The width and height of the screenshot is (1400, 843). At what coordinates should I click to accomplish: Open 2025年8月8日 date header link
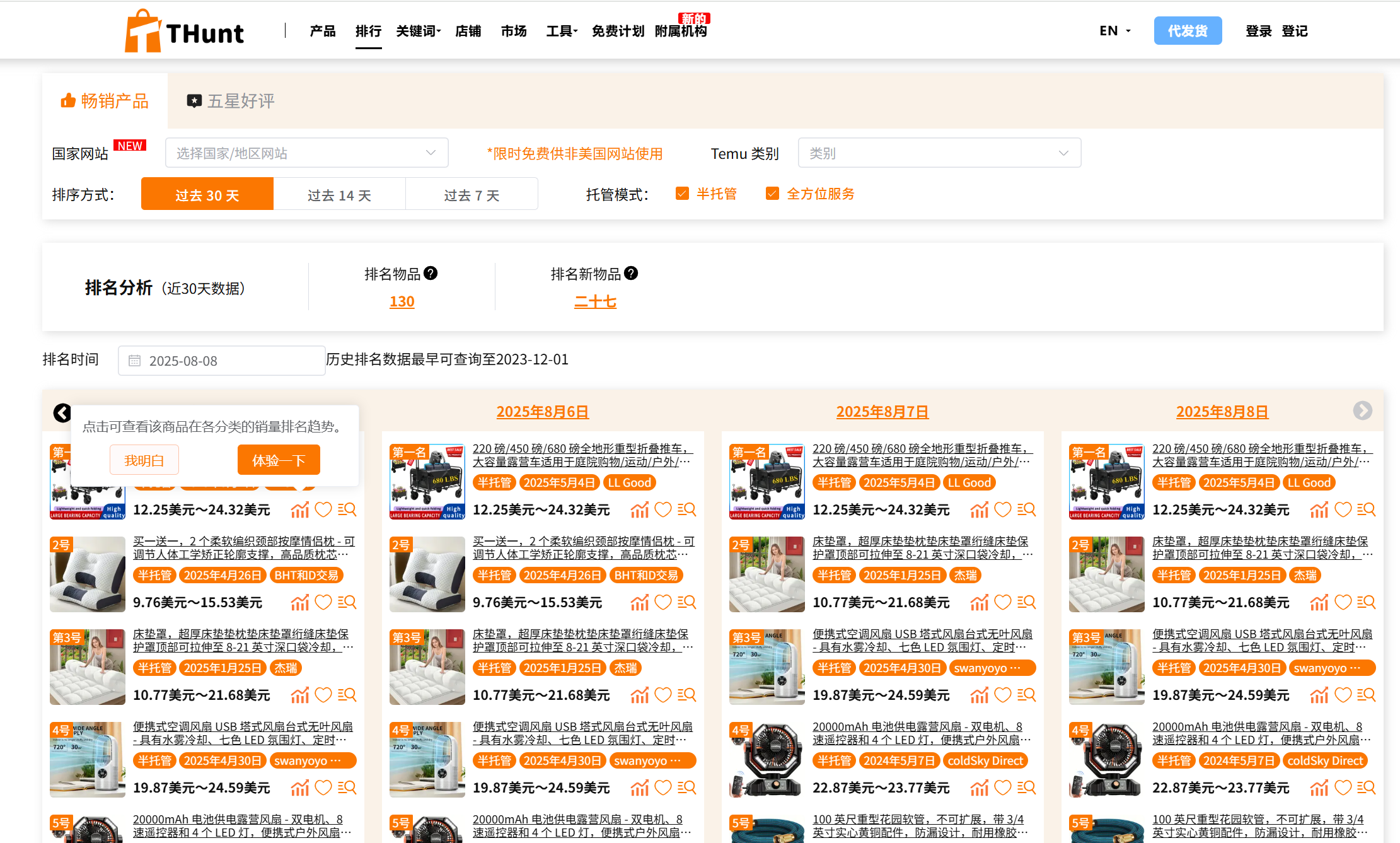1222,412
